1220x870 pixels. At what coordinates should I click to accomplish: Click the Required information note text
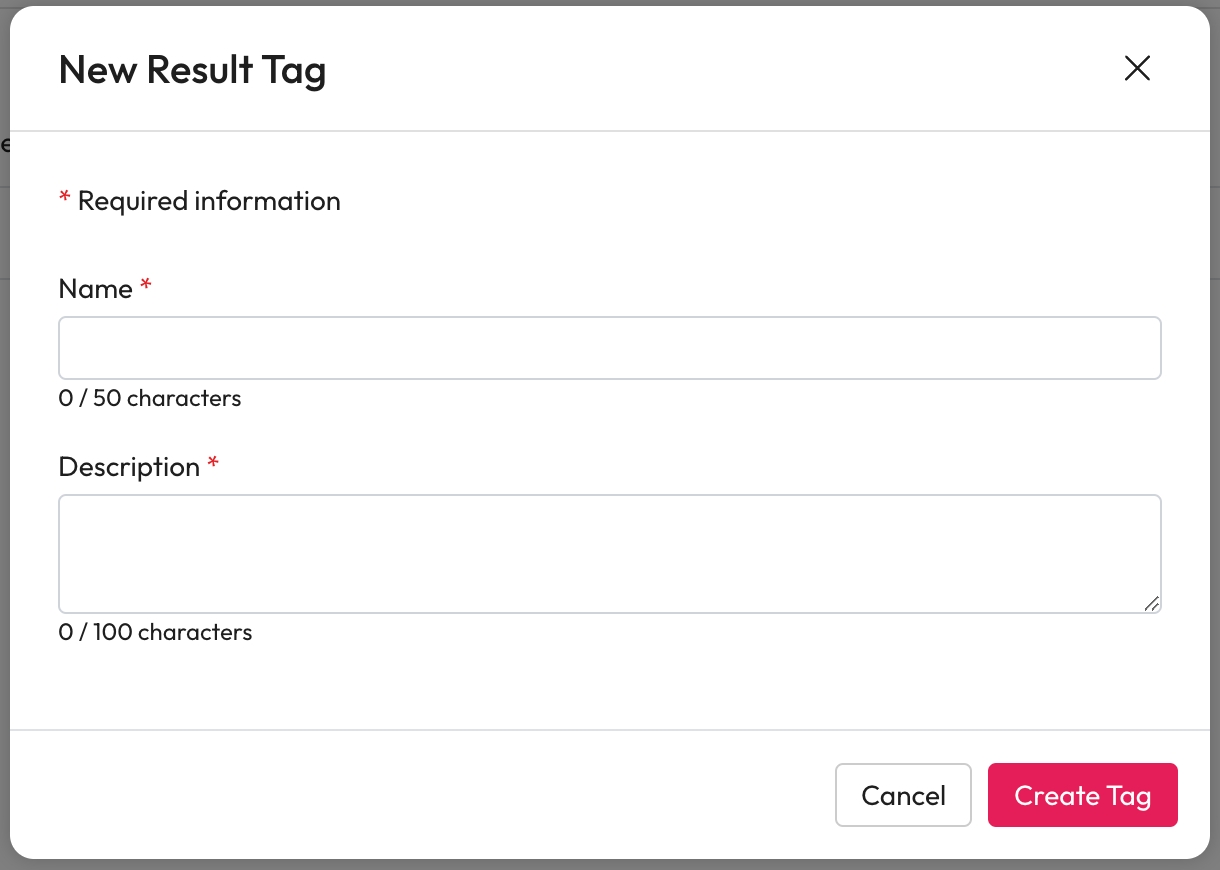pyautogui.click(x=209, y=201)
